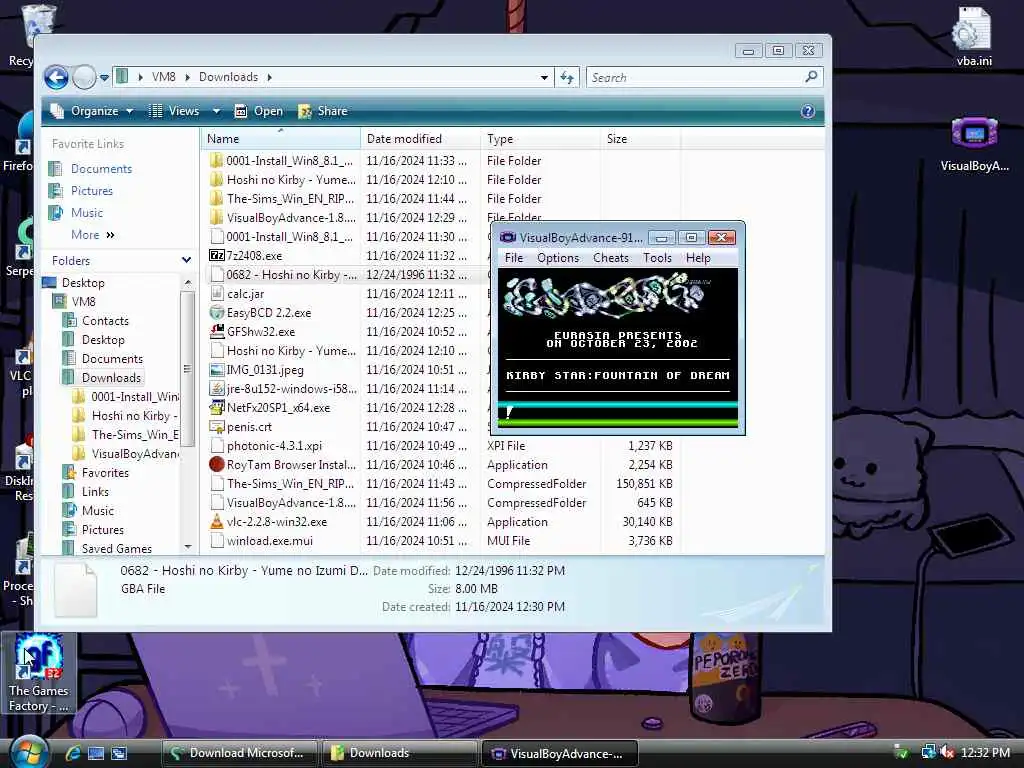Click the folder tree scroll up arrow
The image size is (1024, 768).
click(x=188, y=282)
